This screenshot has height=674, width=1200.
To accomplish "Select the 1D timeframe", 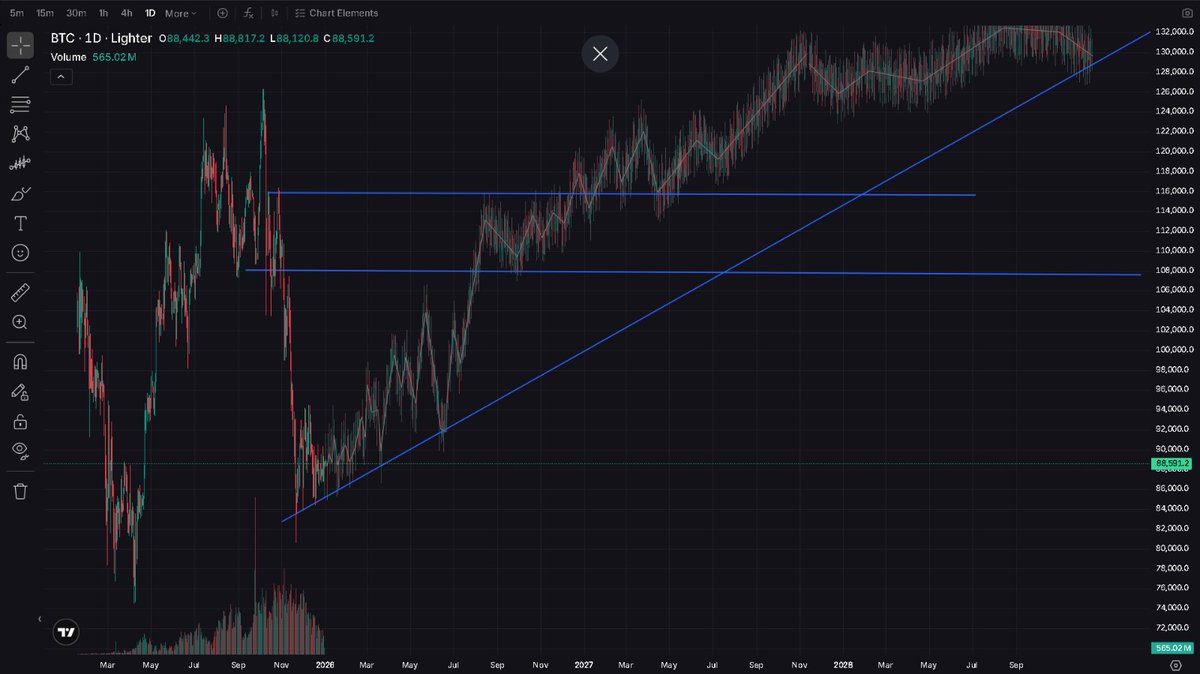I will [150, 13].
